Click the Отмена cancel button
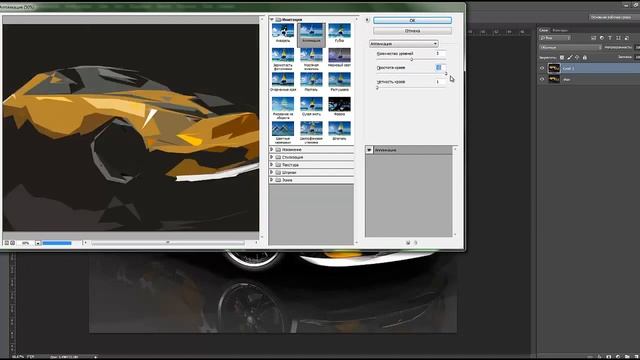The width and height of the screenshot is (640, 360). 412,31
